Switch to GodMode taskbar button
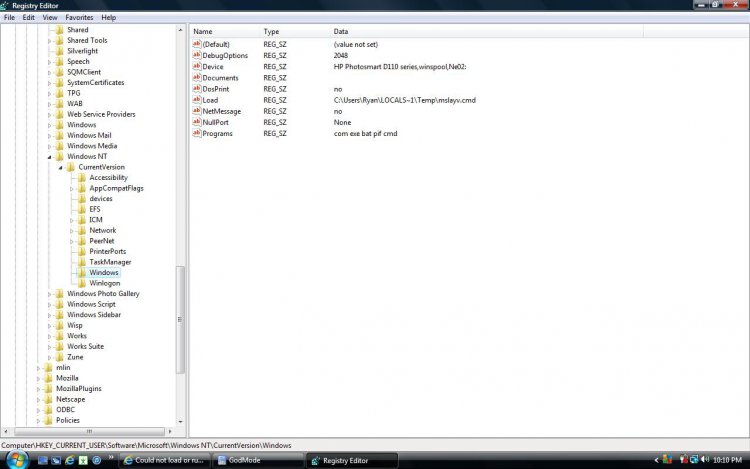750x469 pixels. pos(258,460)
